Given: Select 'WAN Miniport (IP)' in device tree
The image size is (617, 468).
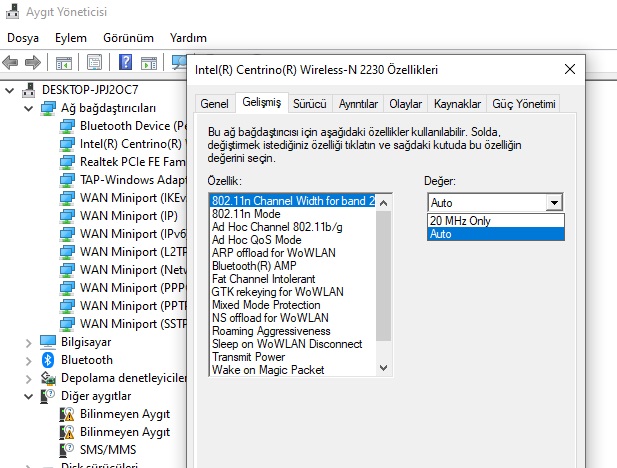Looking at the screenshot, I should tap(129, 216).
